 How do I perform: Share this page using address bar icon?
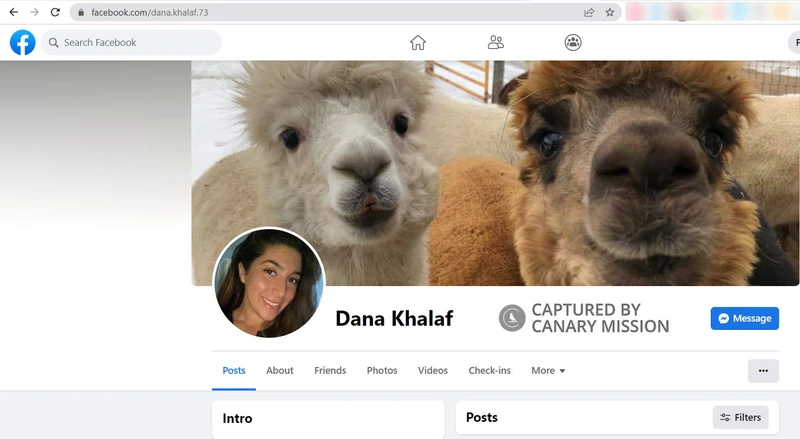(589, 12)
